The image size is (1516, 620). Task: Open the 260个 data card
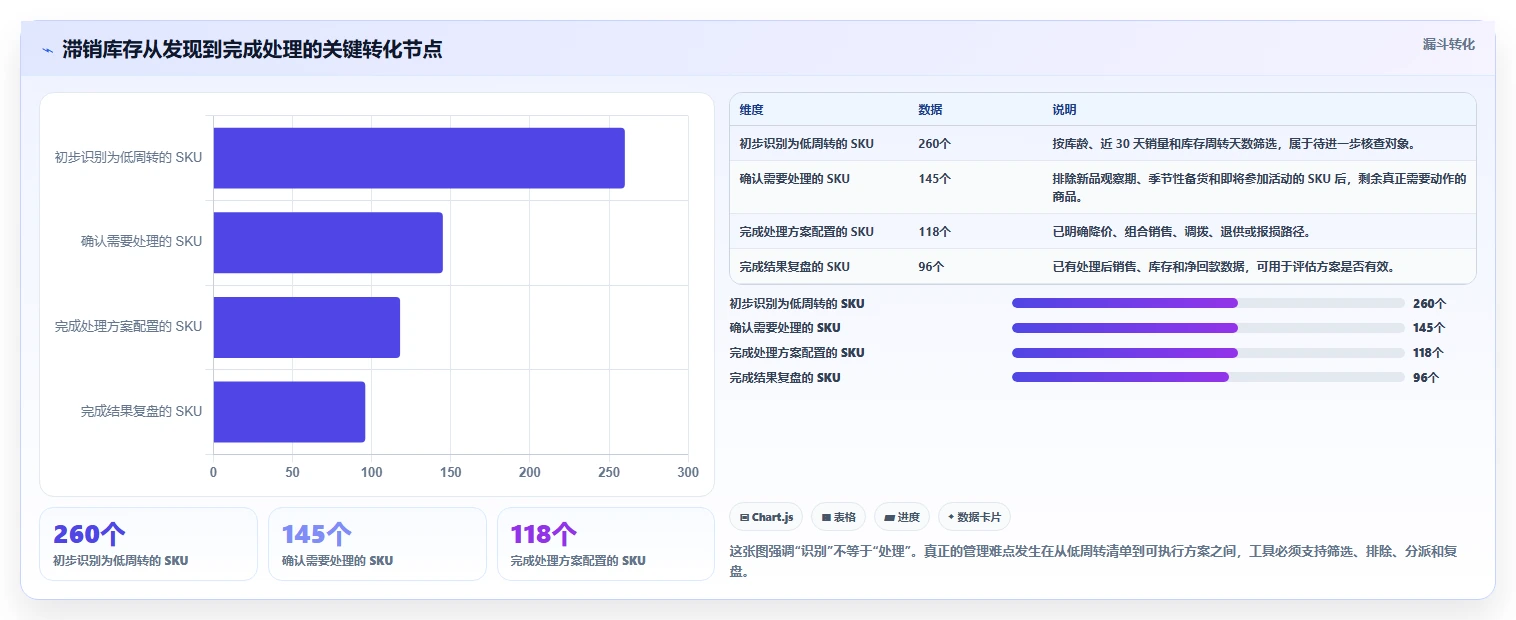(x=148, y=544)
